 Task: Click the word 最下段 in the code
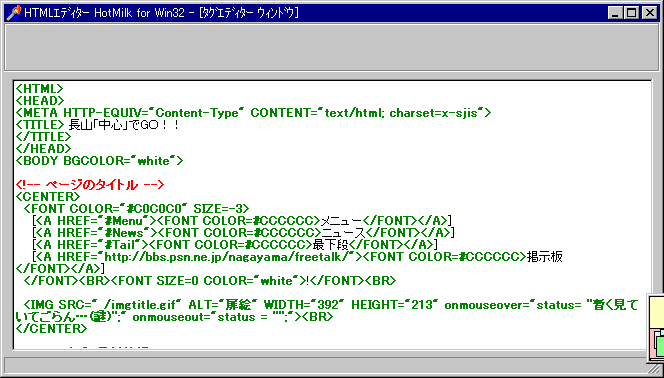330,245
